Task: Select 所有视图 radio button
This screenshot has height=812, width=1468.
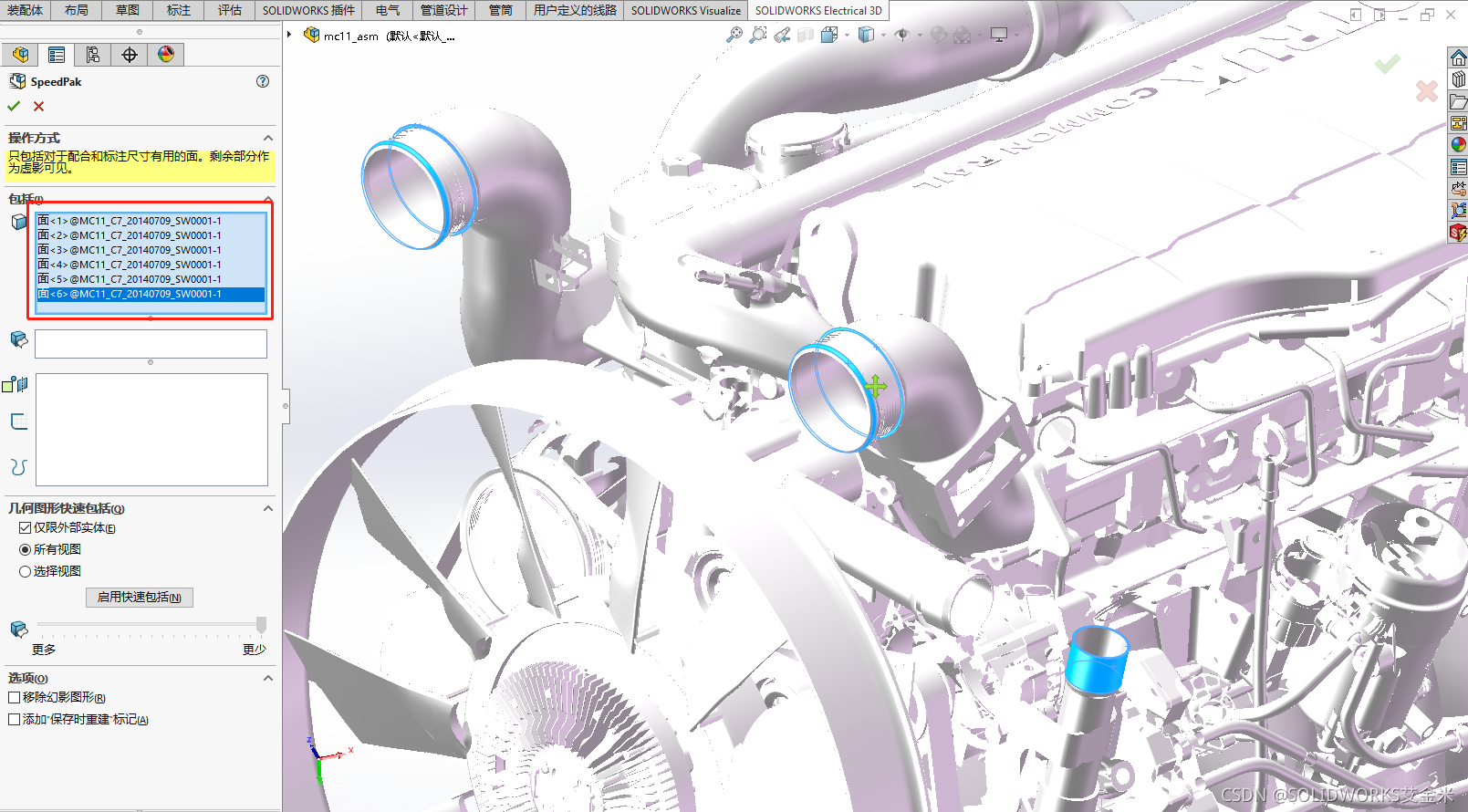Action: [25, 549]
